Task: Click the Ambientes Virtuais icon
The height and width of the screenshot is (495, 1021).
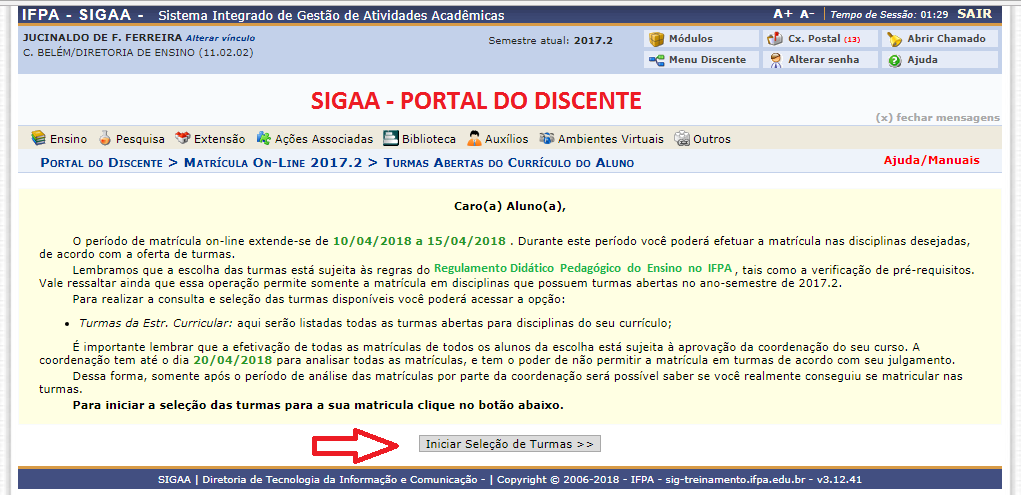Action: pyautogui.click(x=546, y=138)
